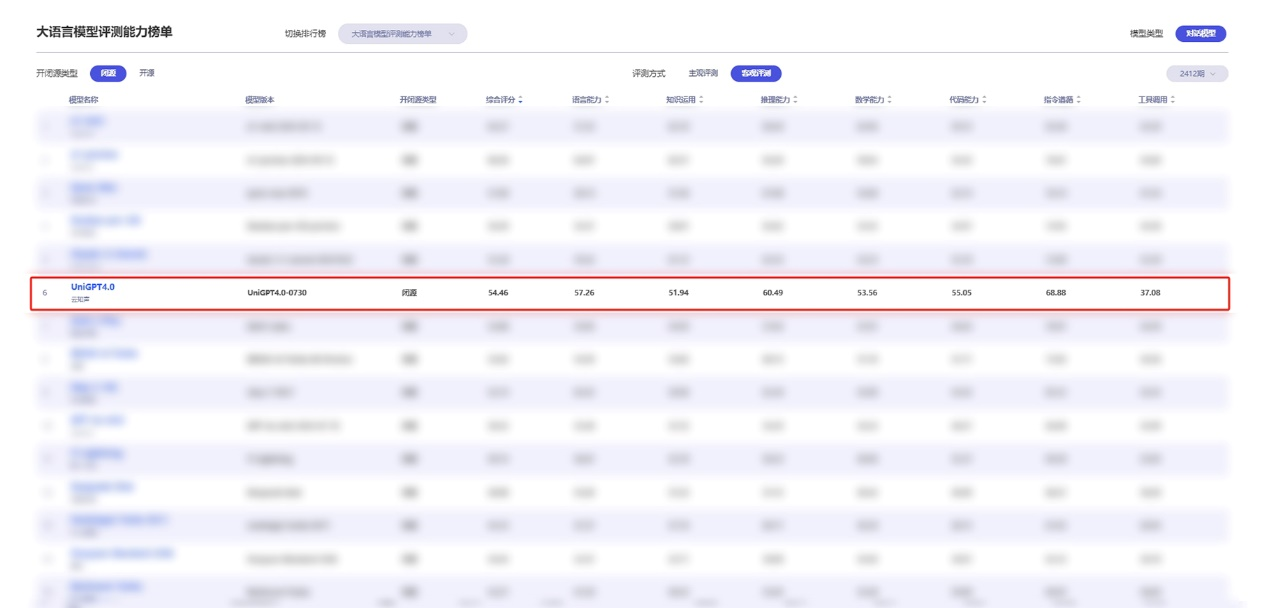The image size is (1269, 608).
Task: Select the 对话模型 model type tab
Action: [x=1200, y=34]
